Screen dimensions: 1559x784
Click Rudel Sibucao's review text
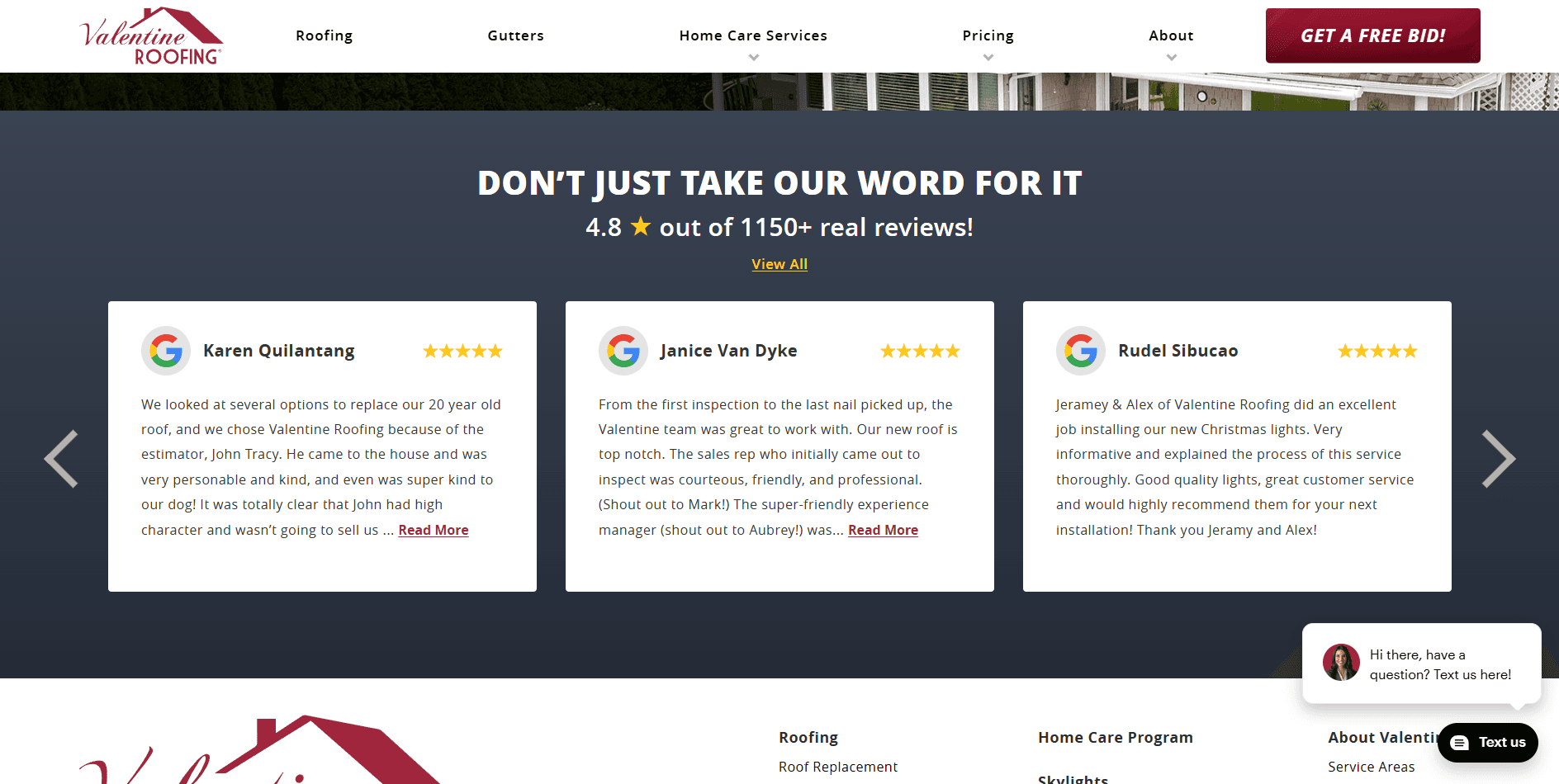[x=1235, y=467]
